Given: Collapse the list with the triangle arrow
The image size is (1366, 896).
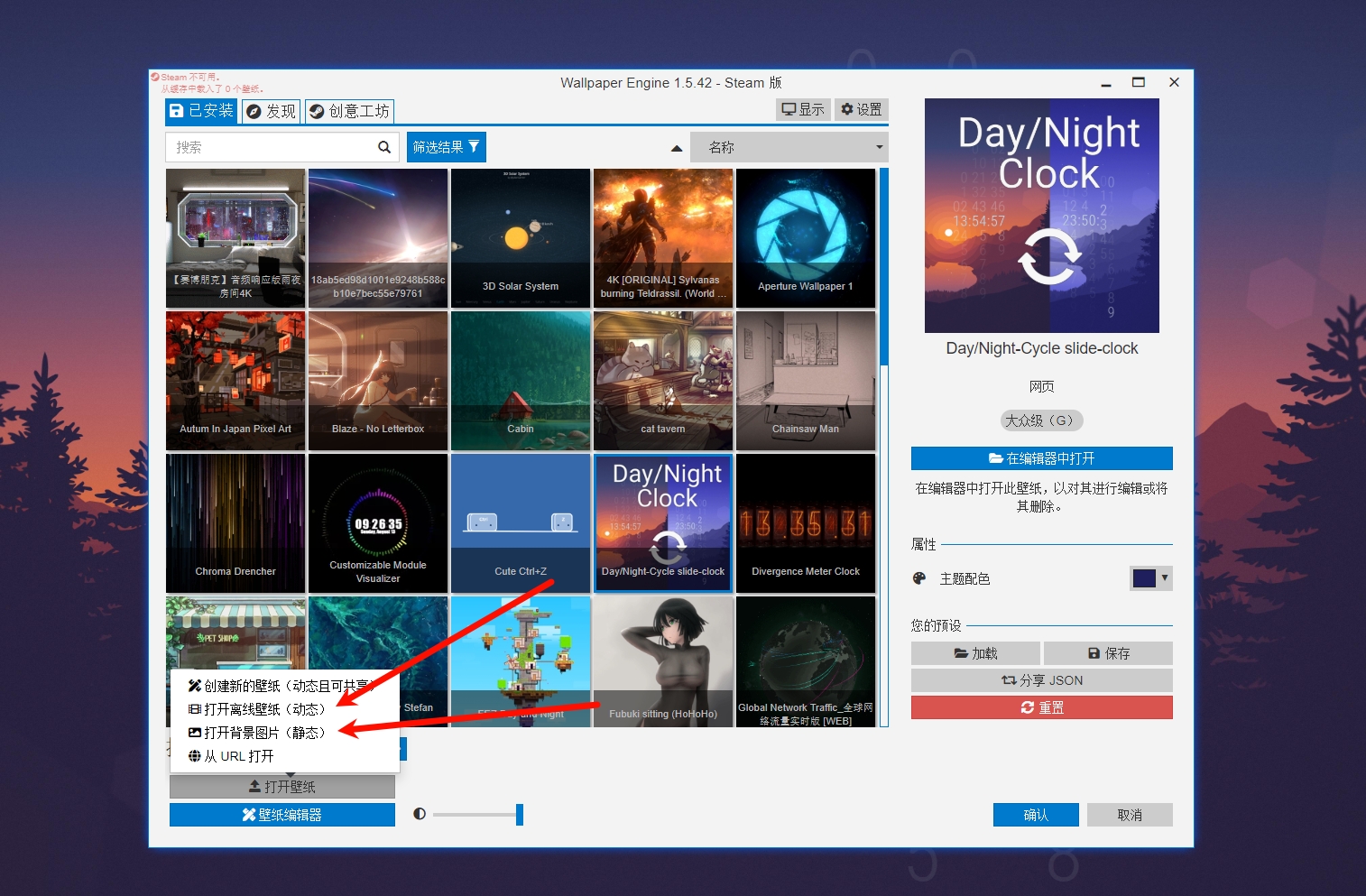Looking at the screenshot, I should pyautogui.click(x=676, y=146).
